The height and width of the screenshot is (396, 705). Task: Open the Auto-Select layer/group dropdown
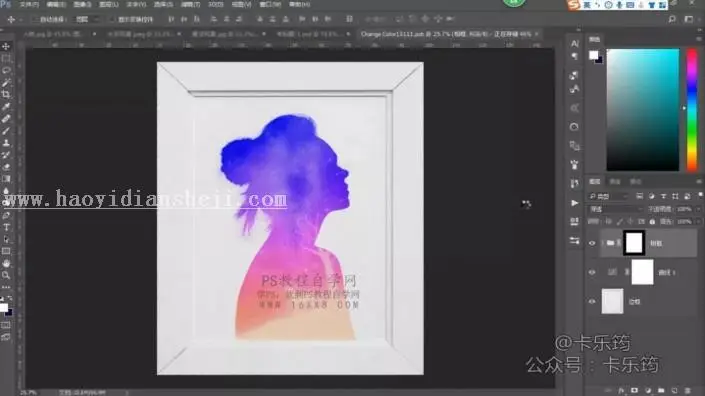point(87,19)
